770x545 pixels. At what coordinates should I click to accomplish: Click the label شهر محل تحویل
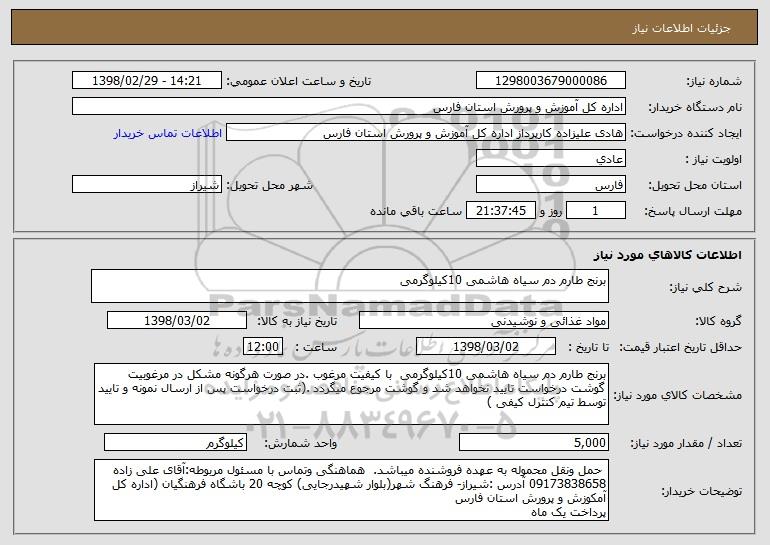coord(270,185)
